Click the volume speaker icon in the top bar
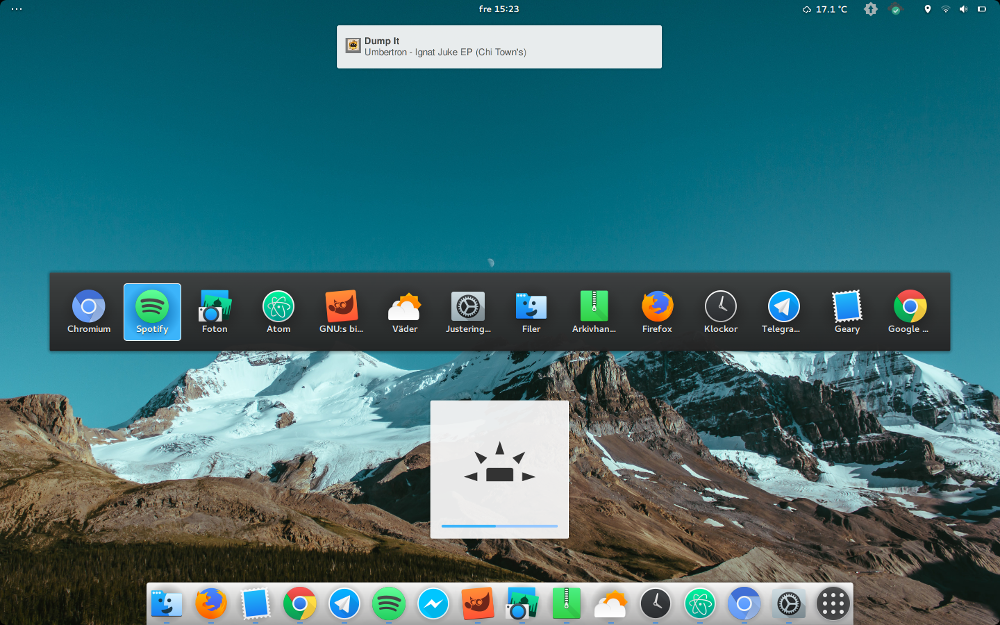This screenshot has height=625, width=1000. point(964,9)
